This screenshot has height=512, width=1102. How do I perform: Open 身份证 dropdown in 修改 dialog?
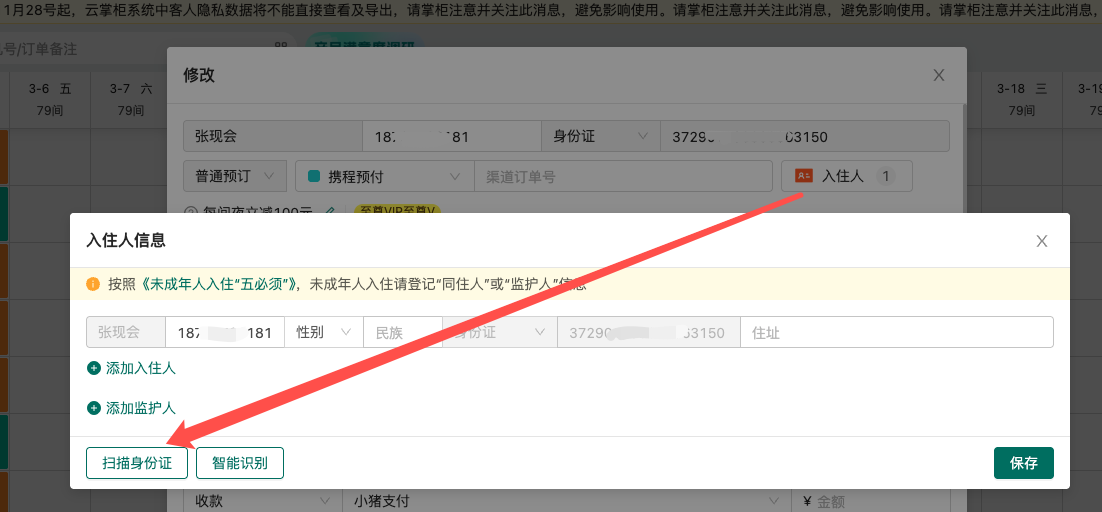(601, 136)
